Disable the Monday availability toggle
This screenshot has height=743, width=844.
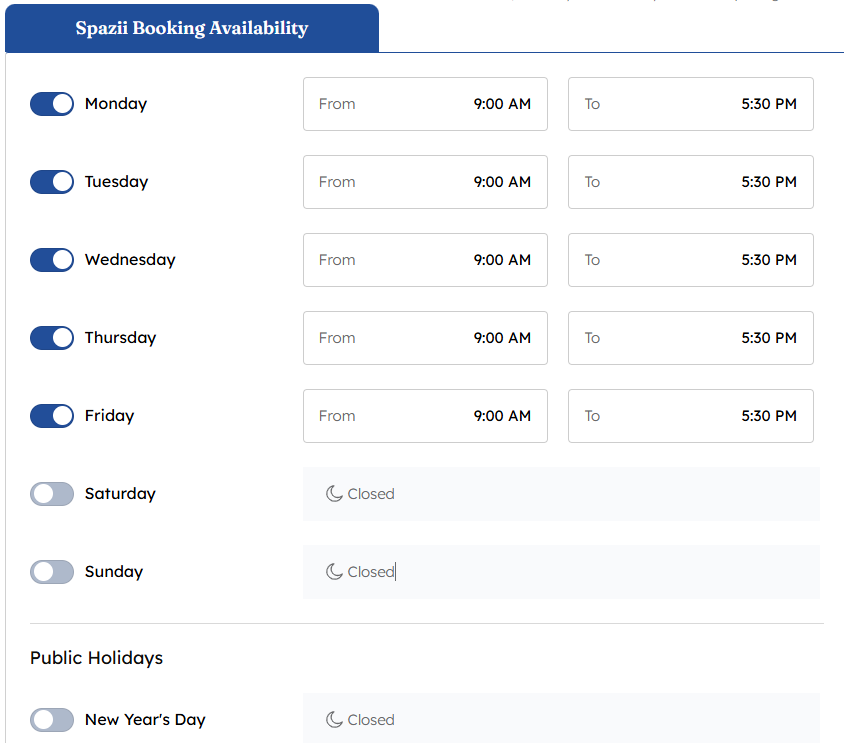point(52,104)
